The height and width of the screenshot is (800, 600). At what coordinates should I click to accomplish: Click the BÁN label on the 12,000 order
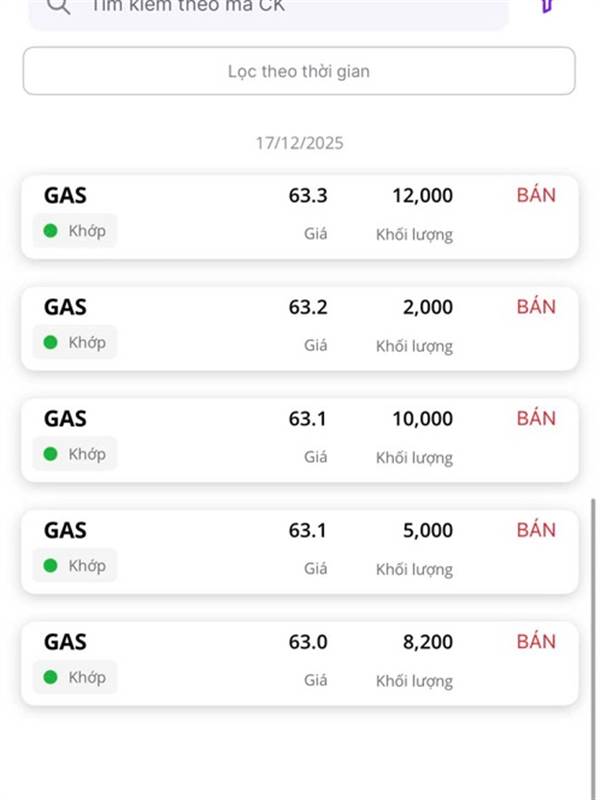(536, 195)
